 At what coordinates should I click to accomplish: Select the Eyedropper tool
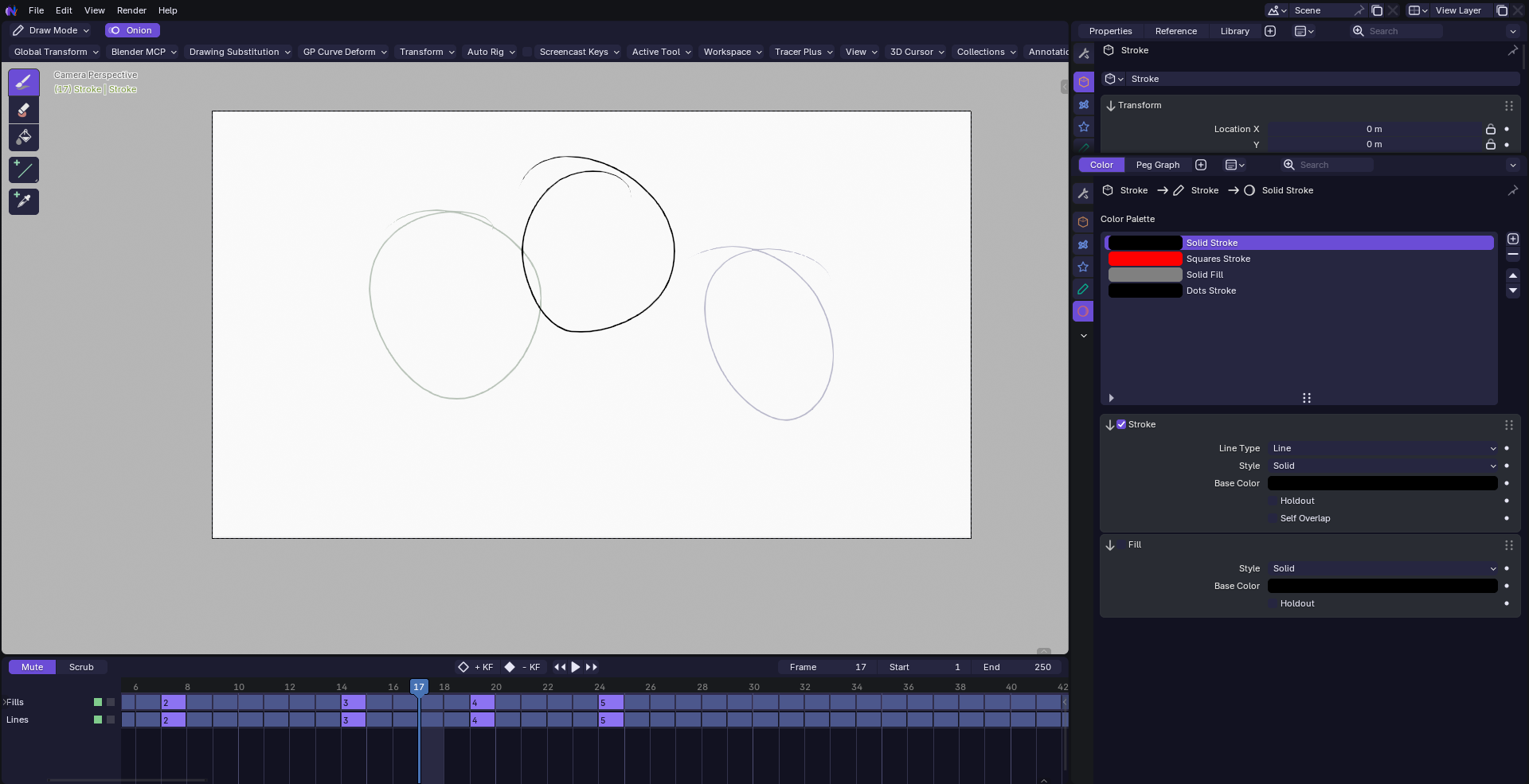pyautogui.click(x=24, y=201)
